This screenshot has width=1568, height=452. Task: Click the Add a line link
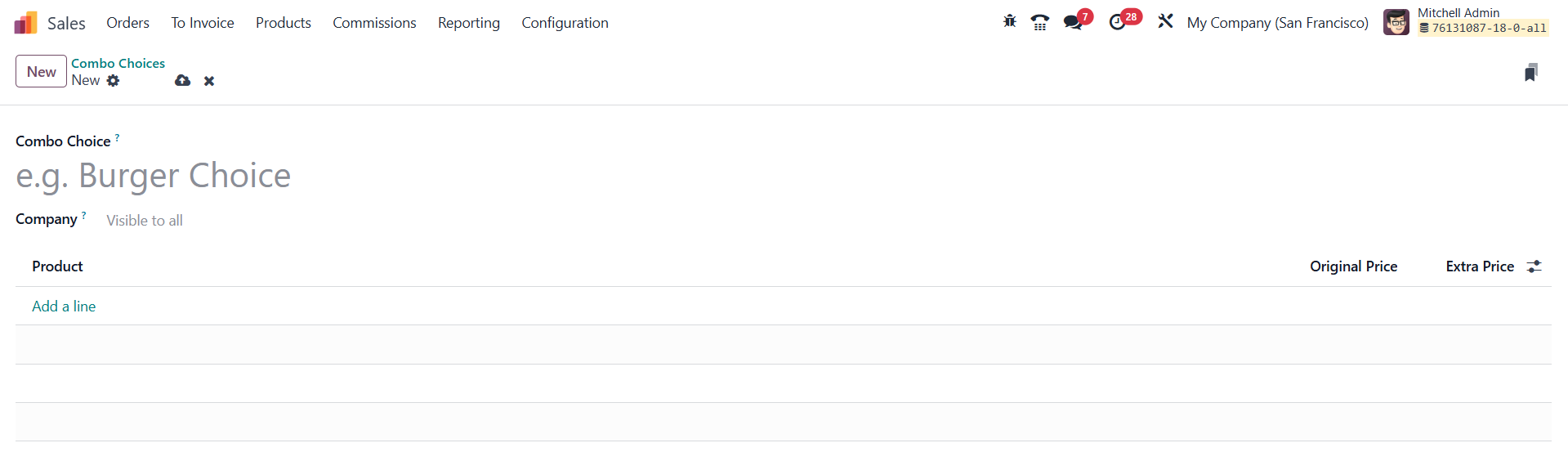pos(64,307)
